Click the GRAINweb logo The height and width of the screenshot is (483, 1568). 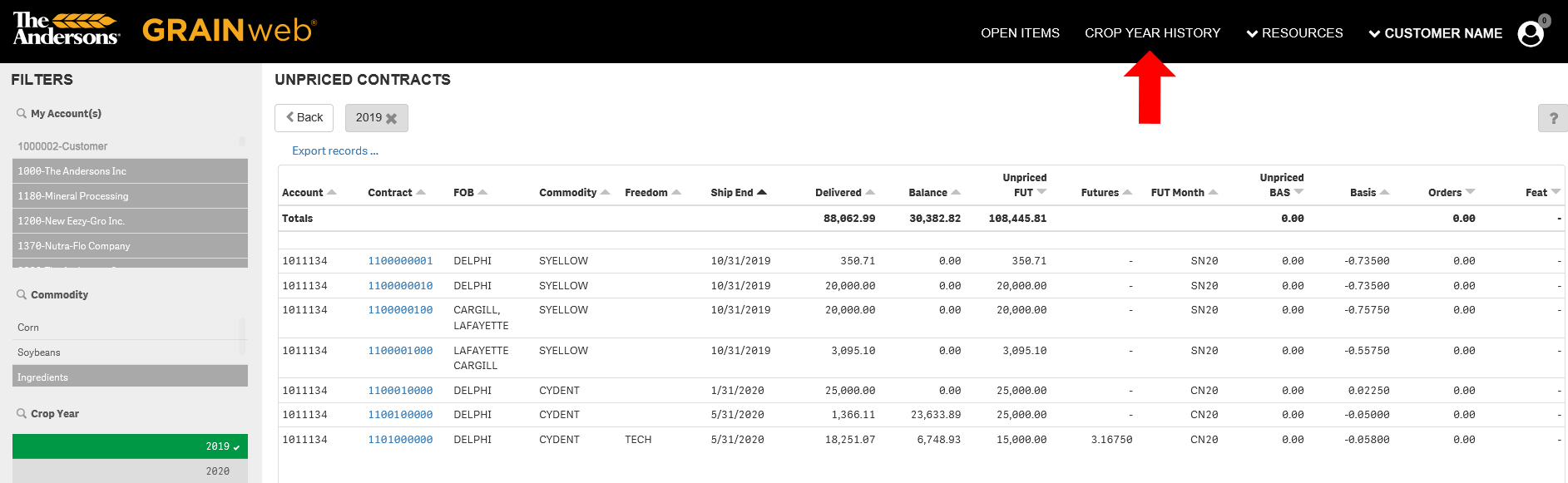[x=230, y=31]
